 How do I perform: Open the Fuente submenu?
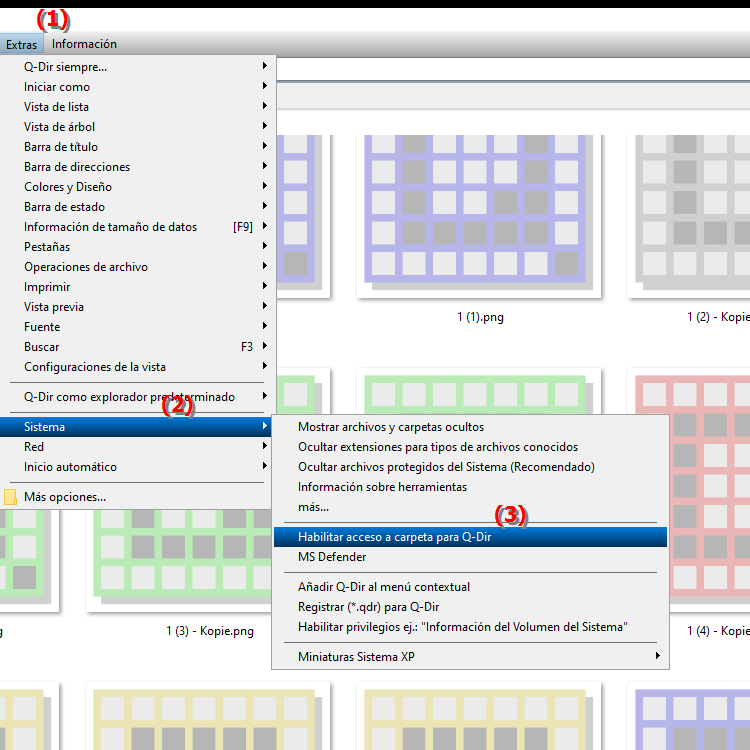tap(138, 327)
